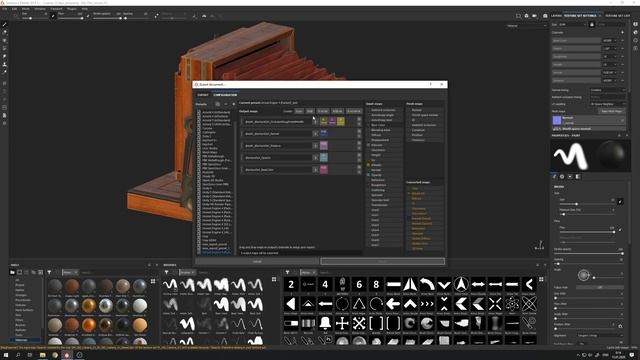
Task: Toggle Follow path option
Action: point(599,287)
